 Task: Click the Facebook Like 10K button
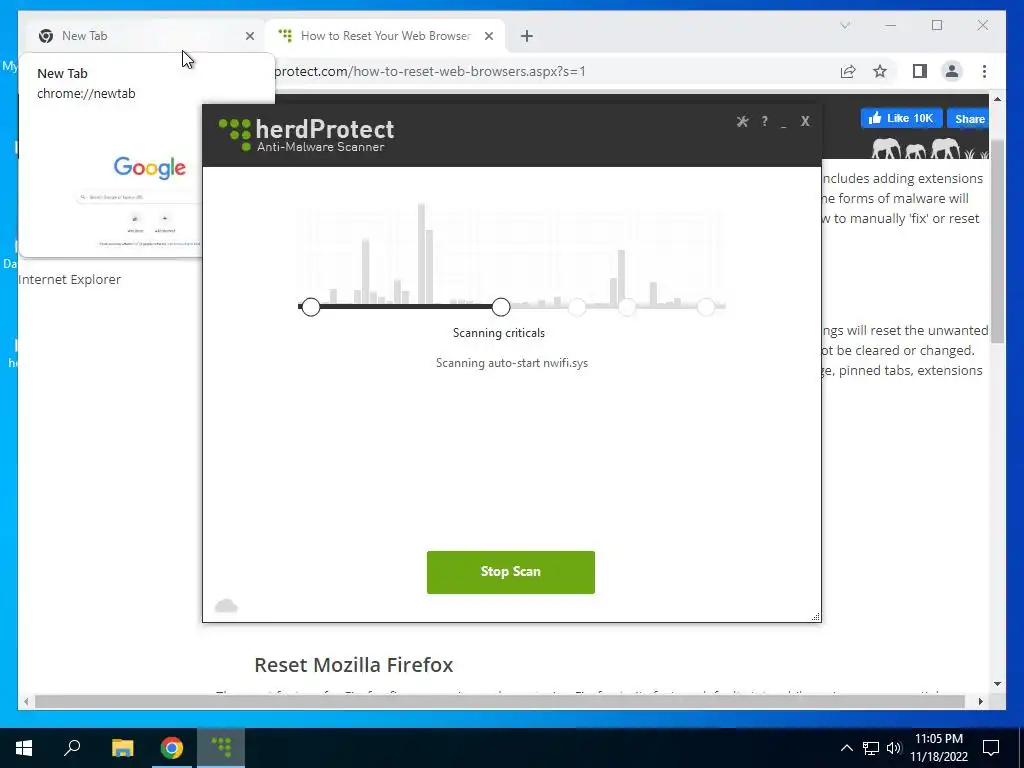coord(901,118)
